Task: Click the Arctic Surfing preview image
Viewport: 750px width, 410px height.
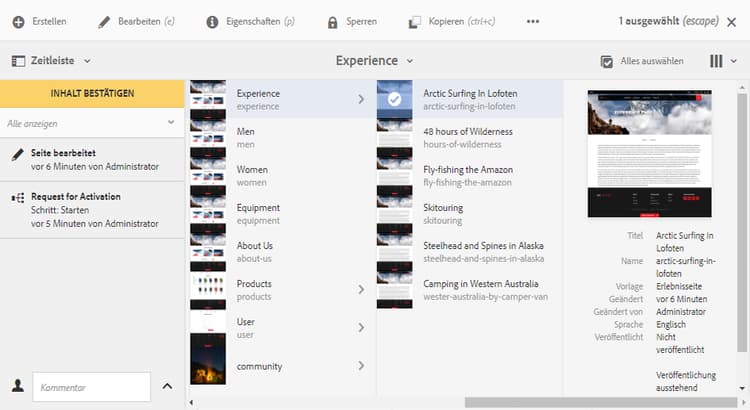Action: click(x=650, y=154)
